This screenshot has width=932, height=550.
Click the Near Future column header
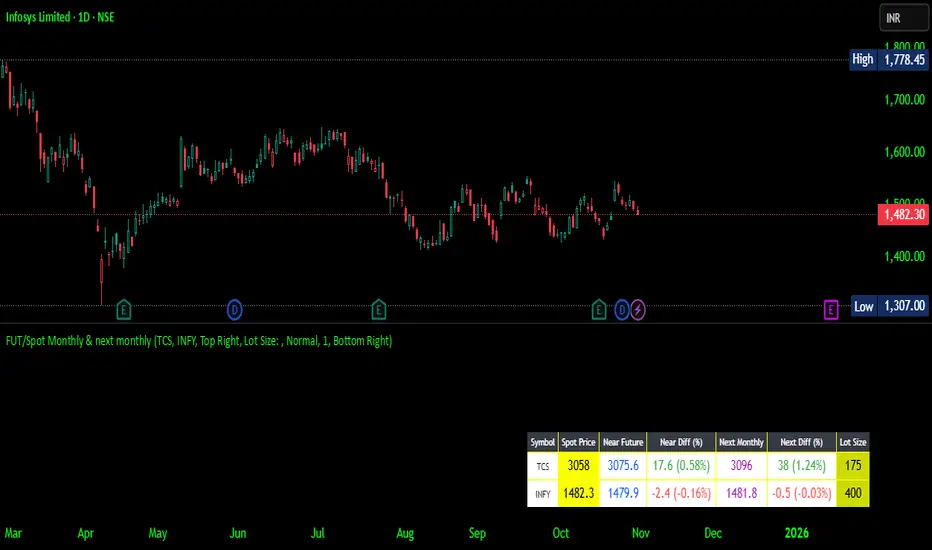coord(623,442)
